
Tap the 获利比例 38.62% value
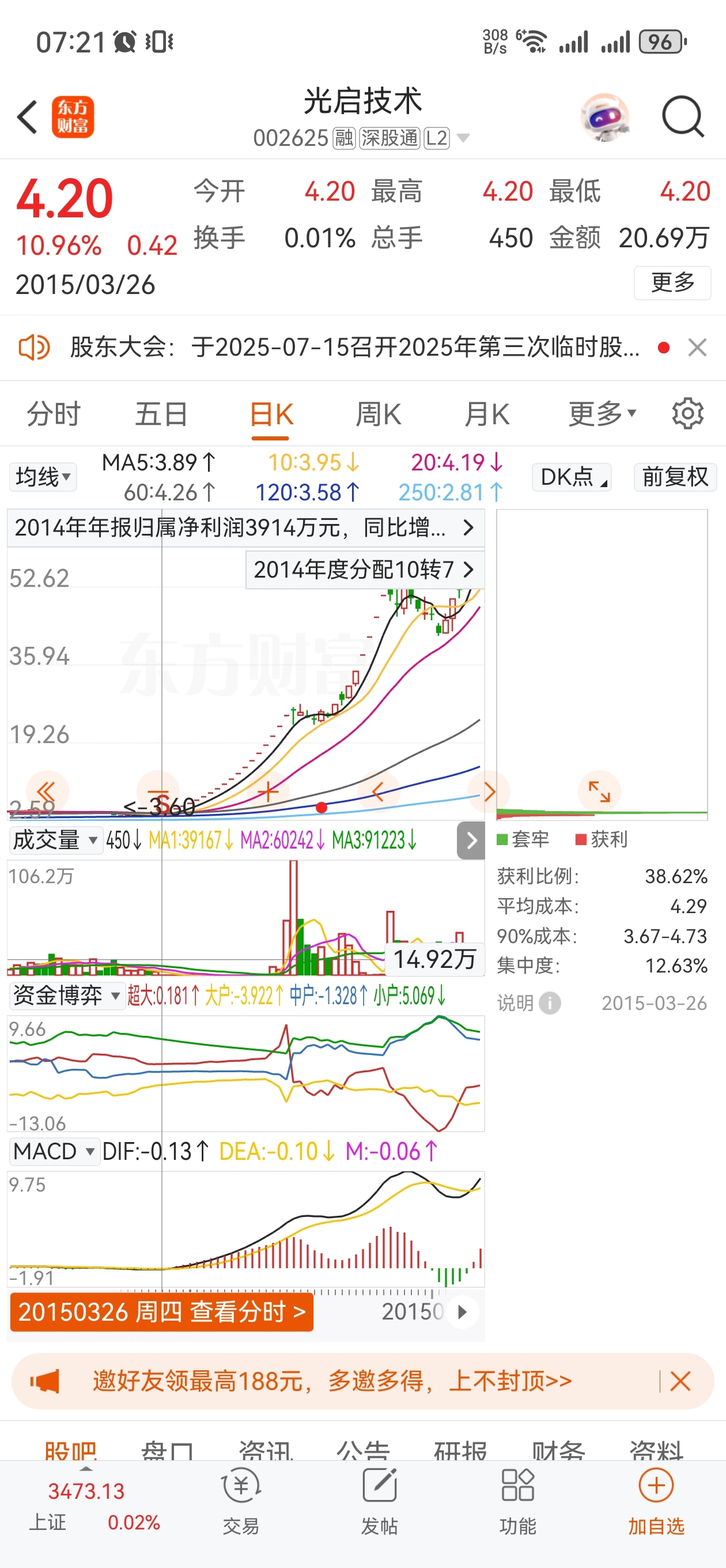pyautogui.click(x=676, y=876)
